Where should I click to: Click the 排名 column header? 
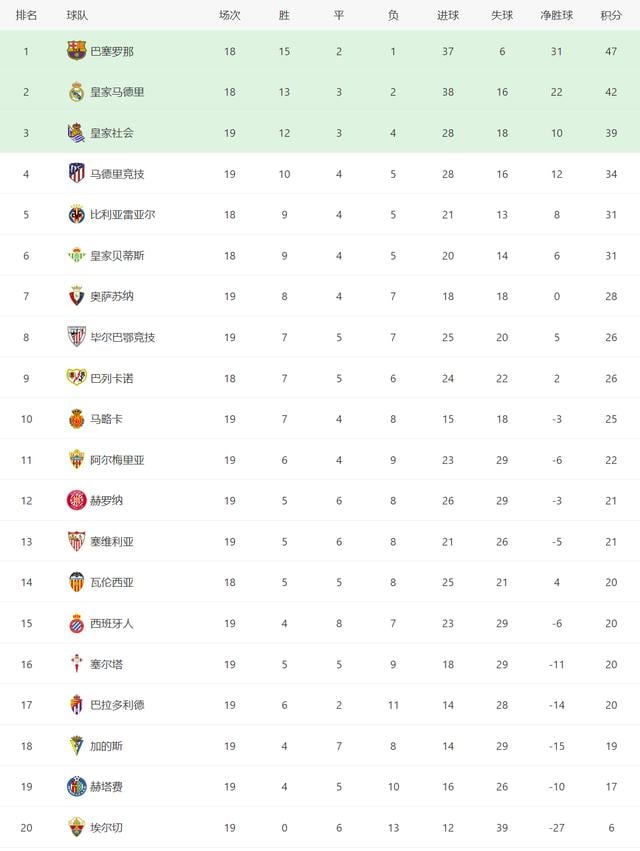[26, 16]
